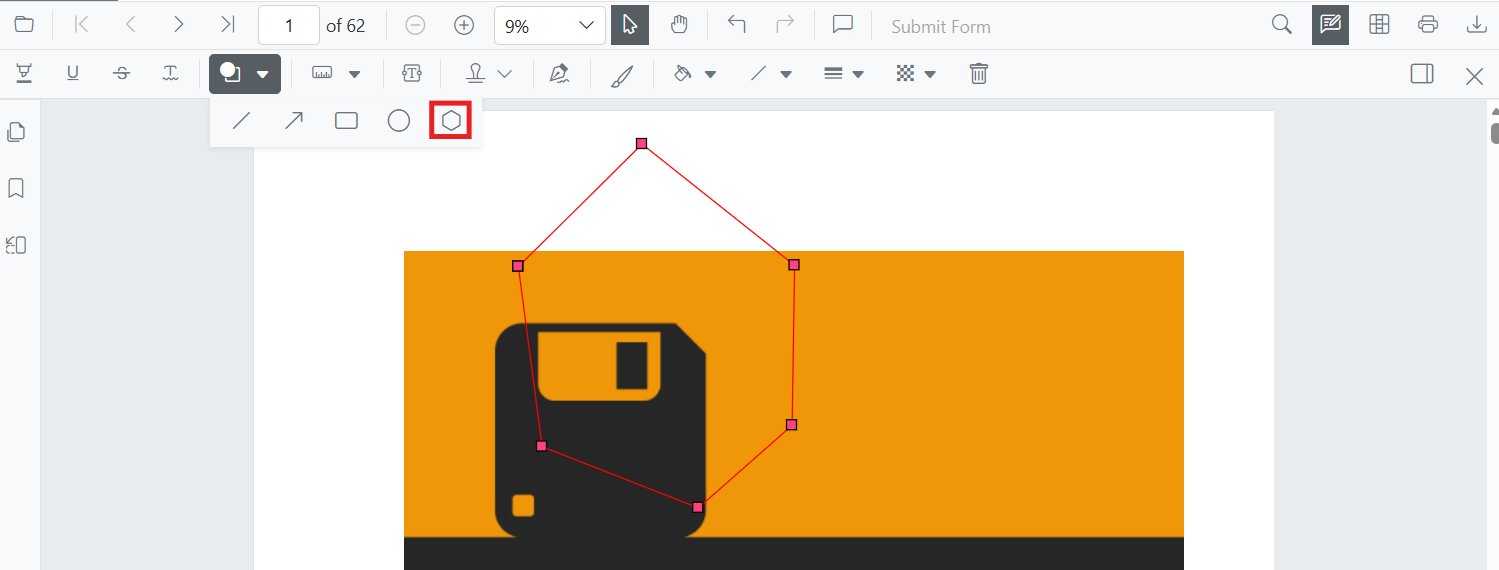Viewport: 1499px width, 570px height.
Task: Select the Line shape tool
Action: tap(241, 121)
